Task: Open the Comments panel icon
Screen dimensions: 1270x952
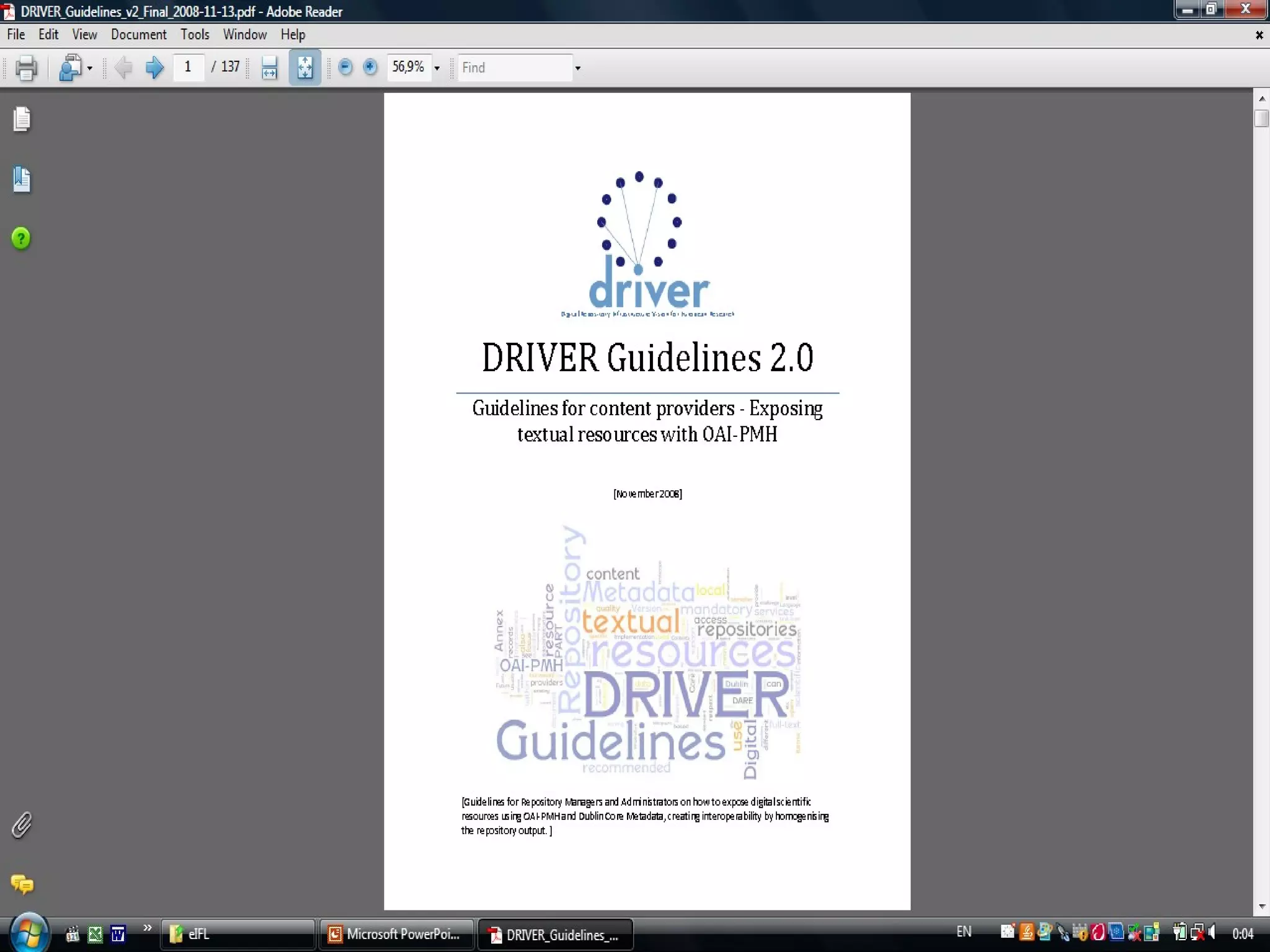Action: pyautogui.click(x=22, y=884)
